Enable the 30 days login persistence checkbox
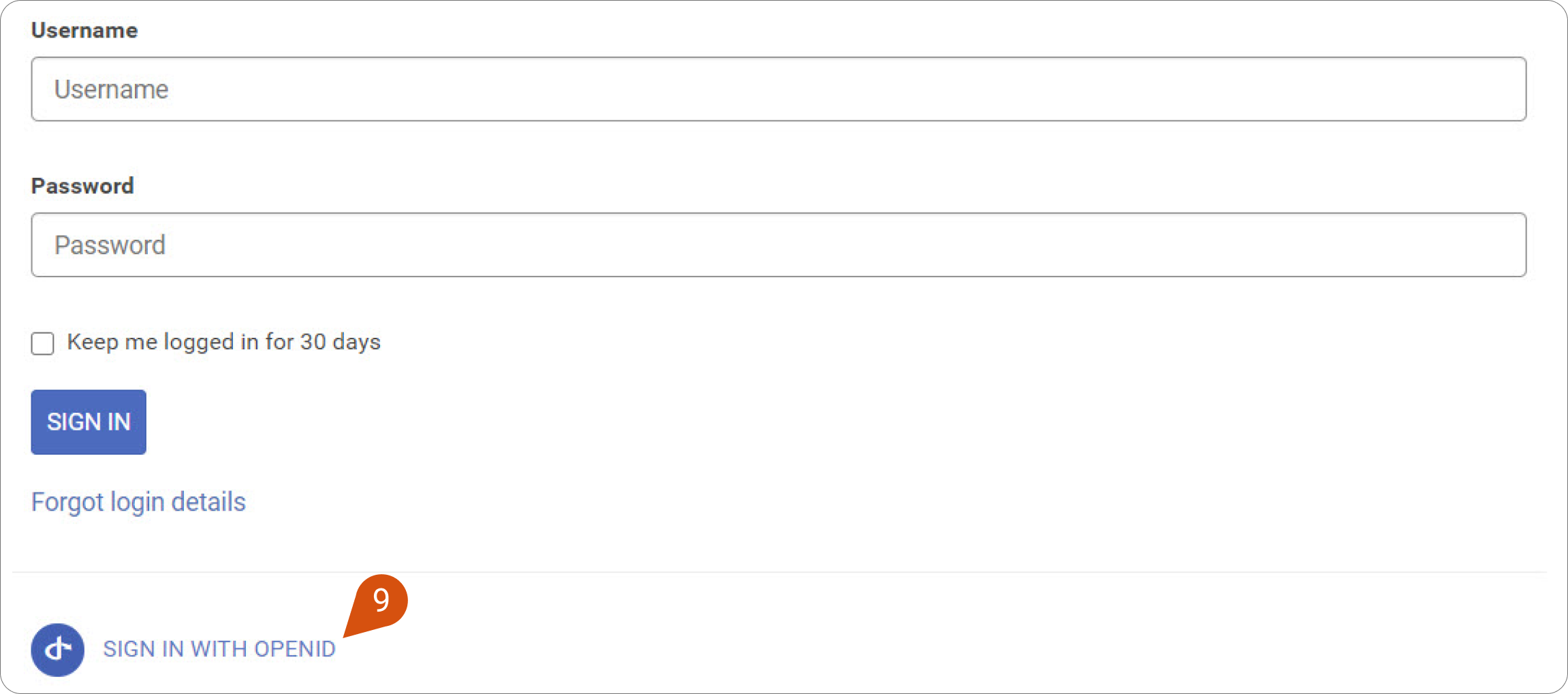This screenshot has width=1568, height=694. coord(42,343)
